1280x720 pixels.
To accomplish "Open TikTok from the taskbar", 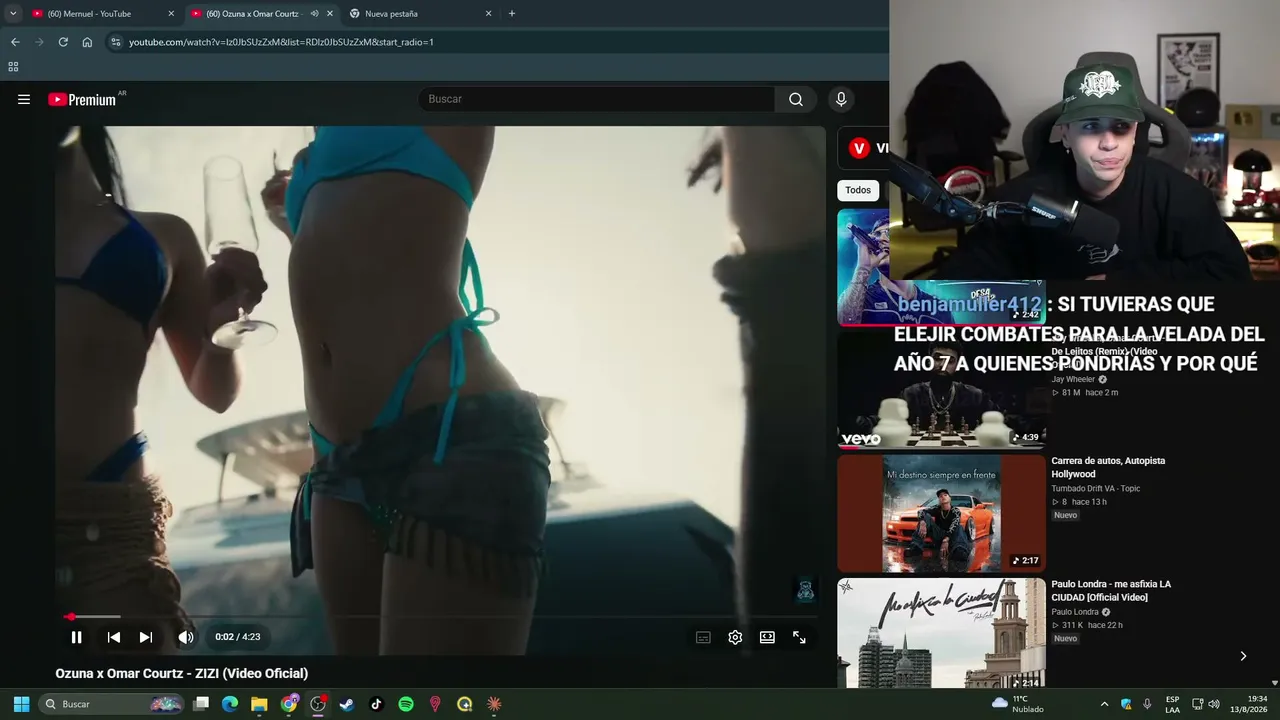I will coord(376,704).
